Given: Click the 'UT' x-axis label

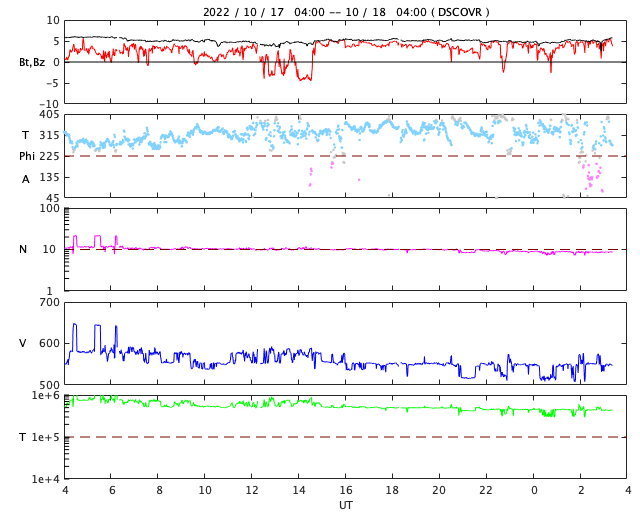Looking at the screenshot, I should (346, 505).
